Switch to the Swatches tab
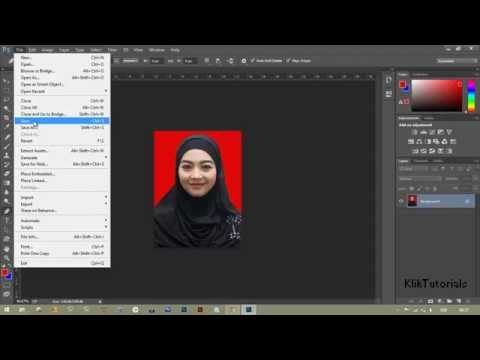Image resolution: width=480 pixels, height=360 pixels. (420, 74)
